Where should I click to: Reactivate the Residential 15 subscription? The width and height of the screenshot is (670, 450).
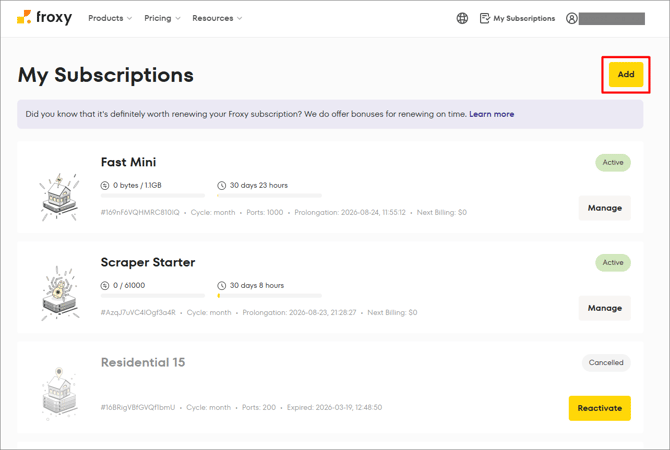click(x=599, y=408)
